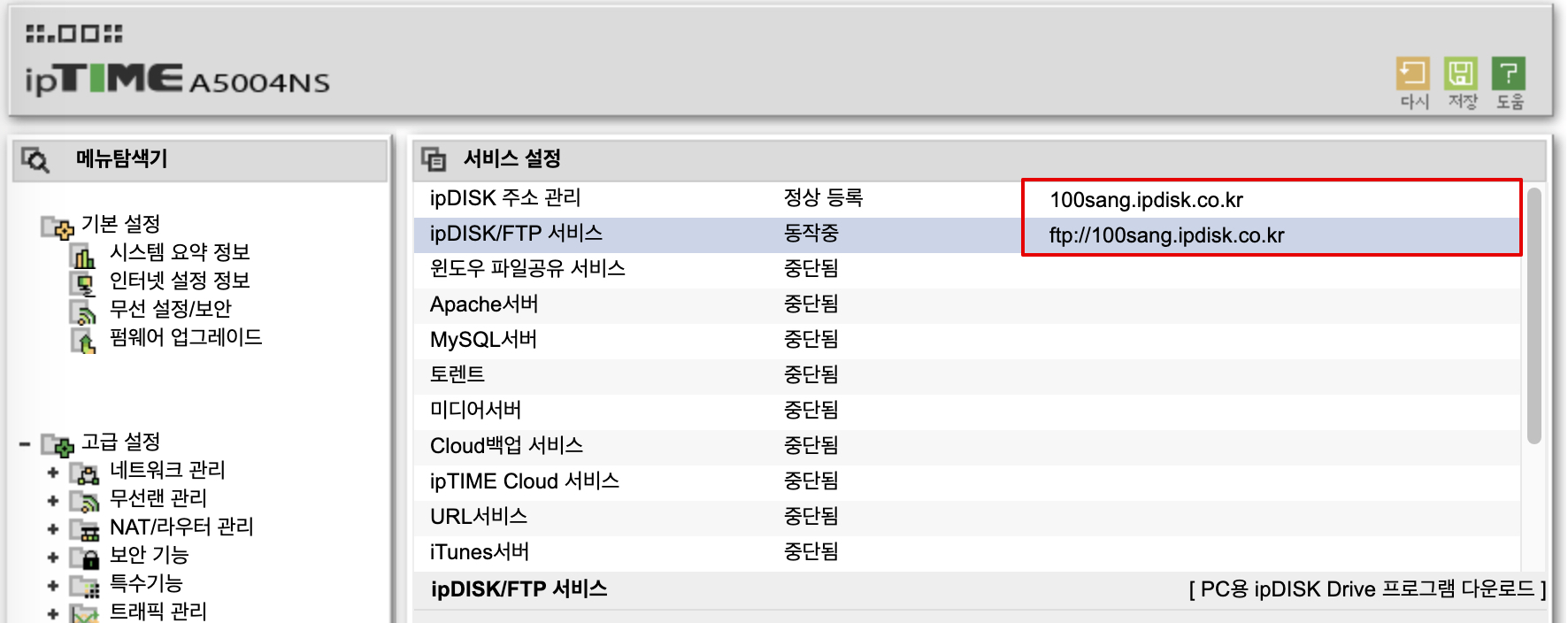Image resolution: width=1568 pixels, height=623 pixels.
Task: Open 시스템 요약 정보 menu item
Action: point(180,252)
